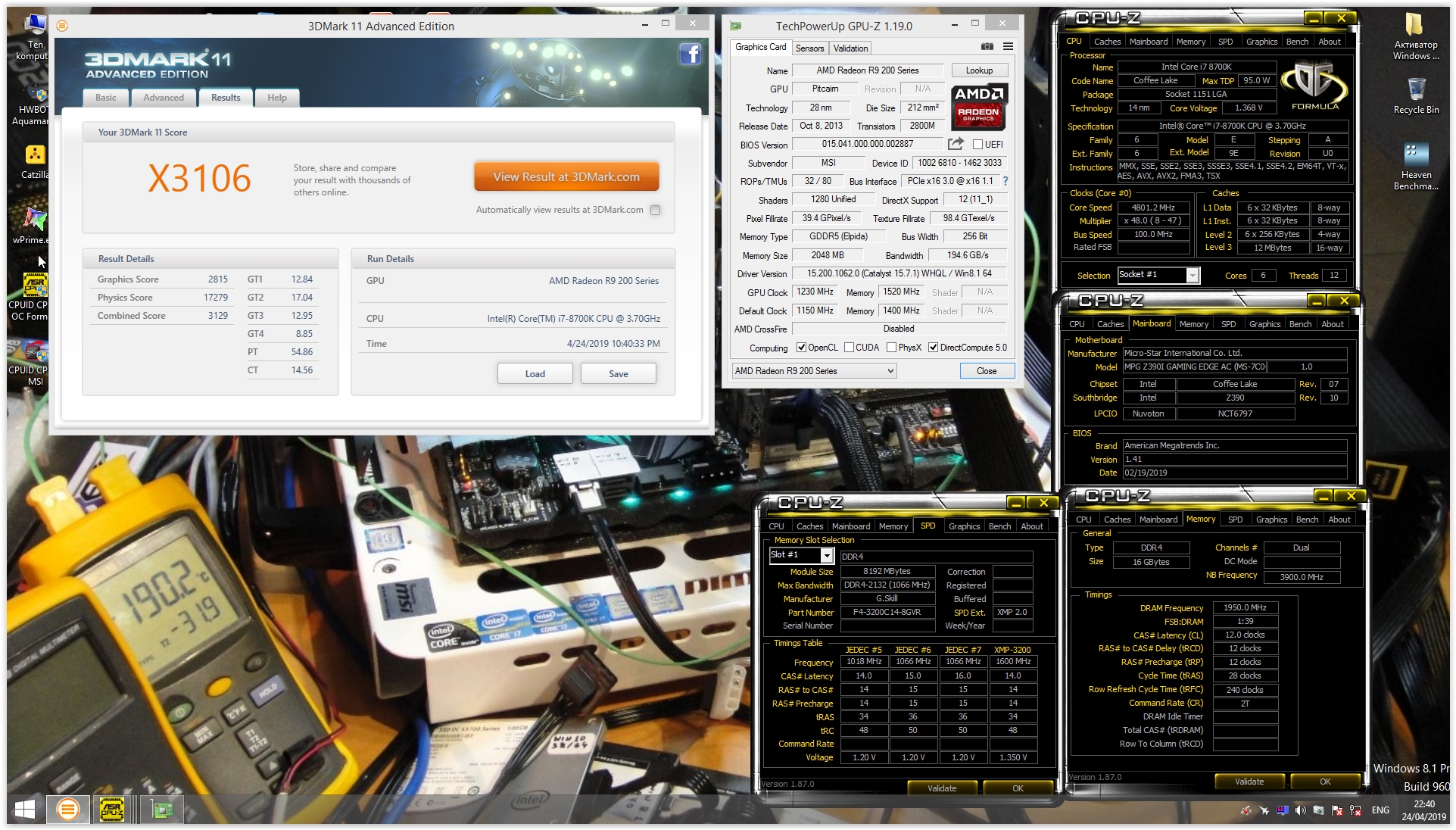The width and height of the screenshot is (1456, 830).
Task: Click the BIOS Version field 015.041.000.000.002887
Action: [868, 144]
